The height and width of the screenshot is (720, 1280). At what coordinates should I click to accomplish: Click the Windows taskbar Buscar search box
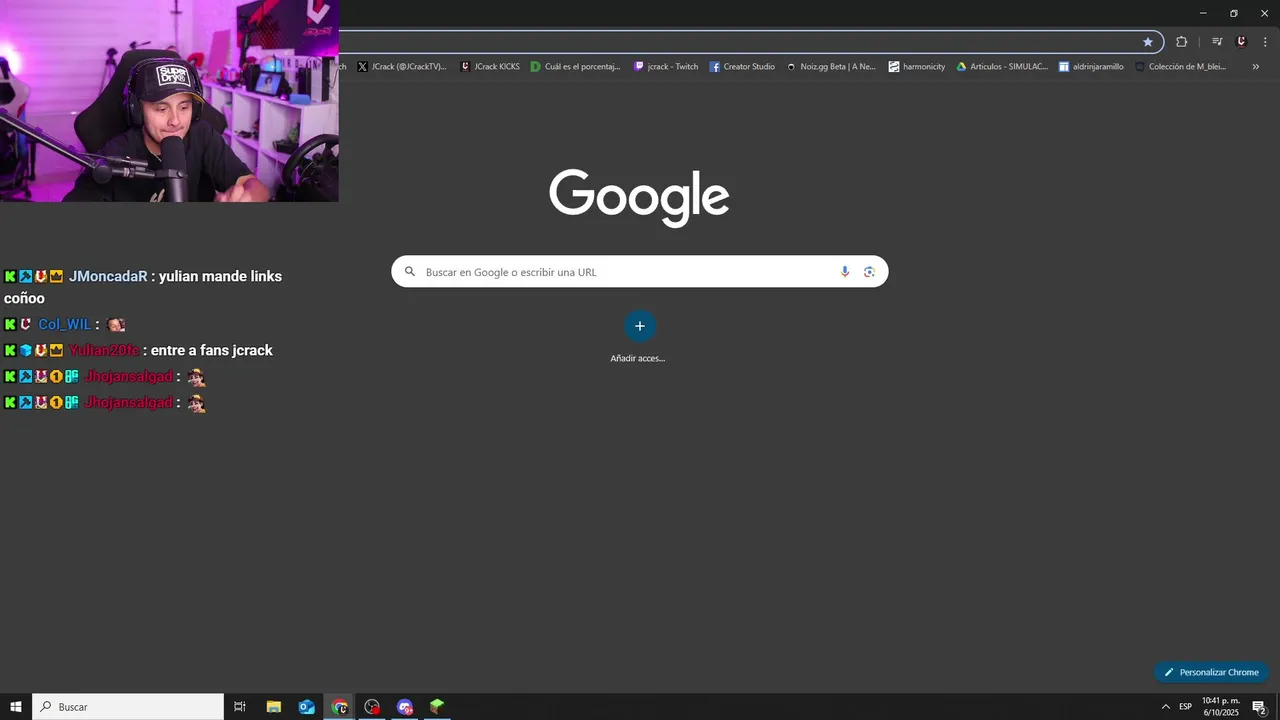(128, 707)
